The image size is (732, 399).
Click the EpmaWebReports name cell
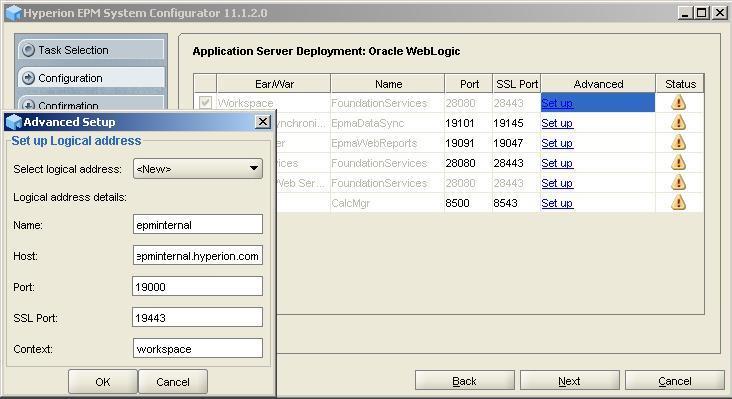pos(387,143)
